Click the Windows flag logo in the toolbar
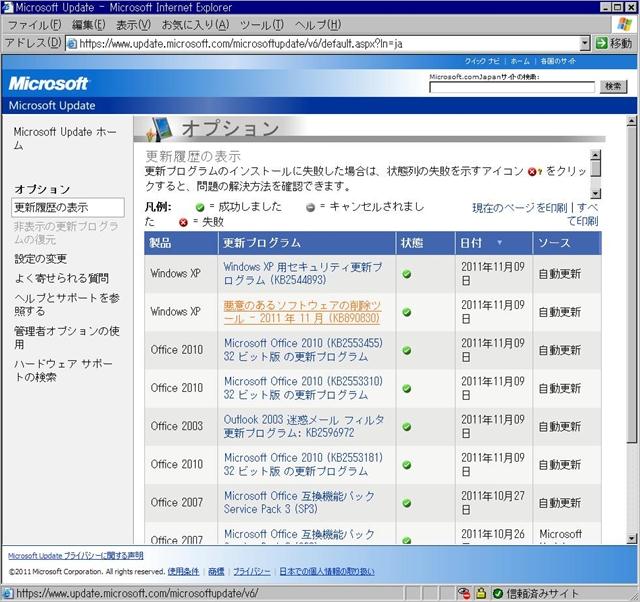The image size is (640, 602). (624, 24)
